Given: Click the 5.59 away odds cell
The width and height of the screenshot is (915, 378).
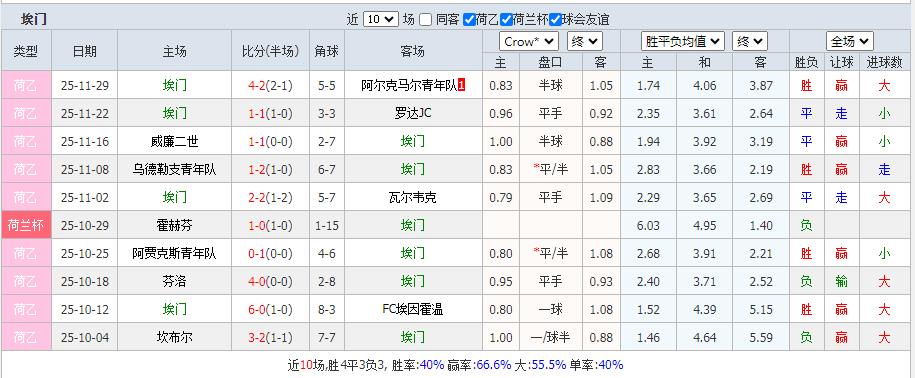Looking at the screenshot, I should [761, 338].
